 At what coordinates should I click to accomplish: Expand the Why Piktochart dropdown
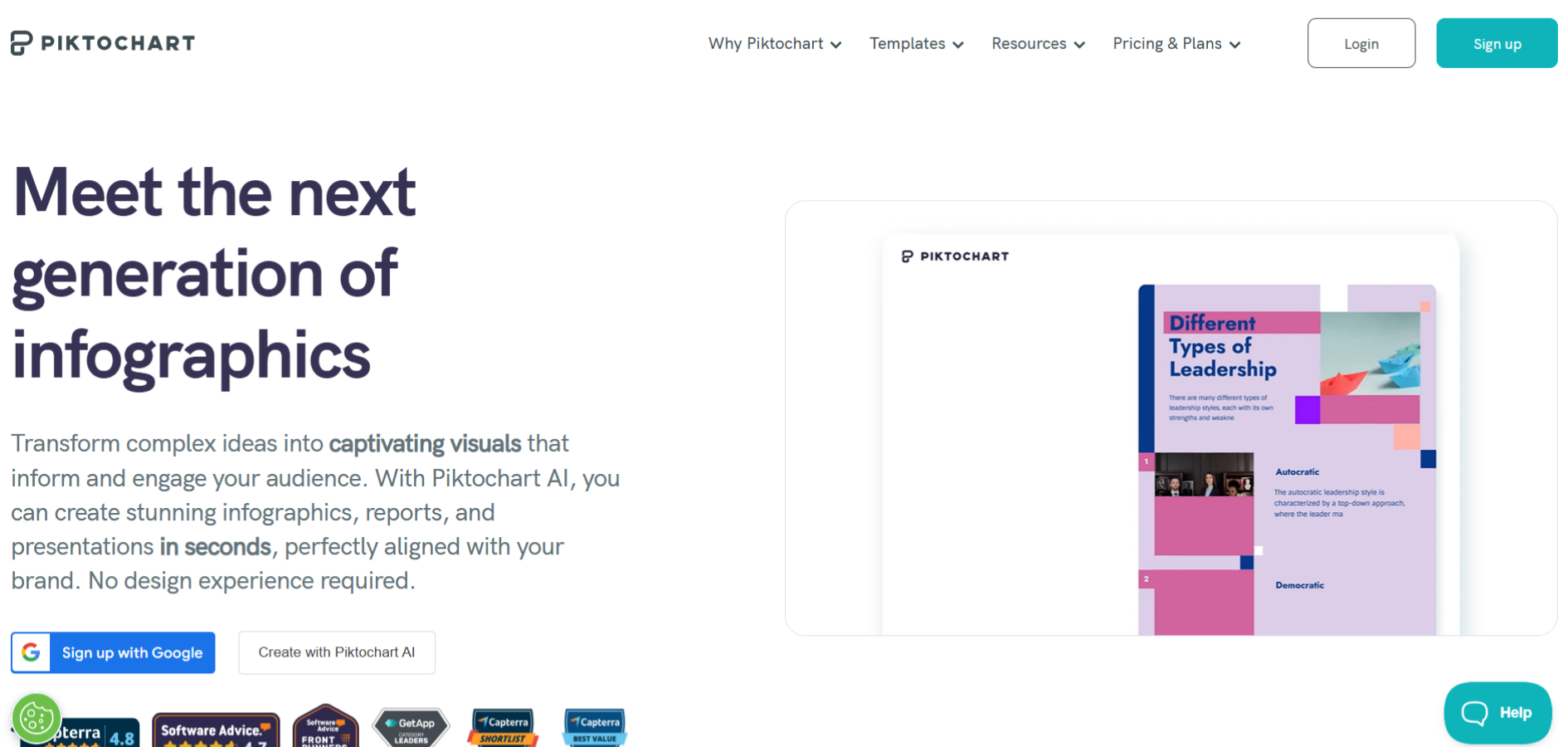774,43
